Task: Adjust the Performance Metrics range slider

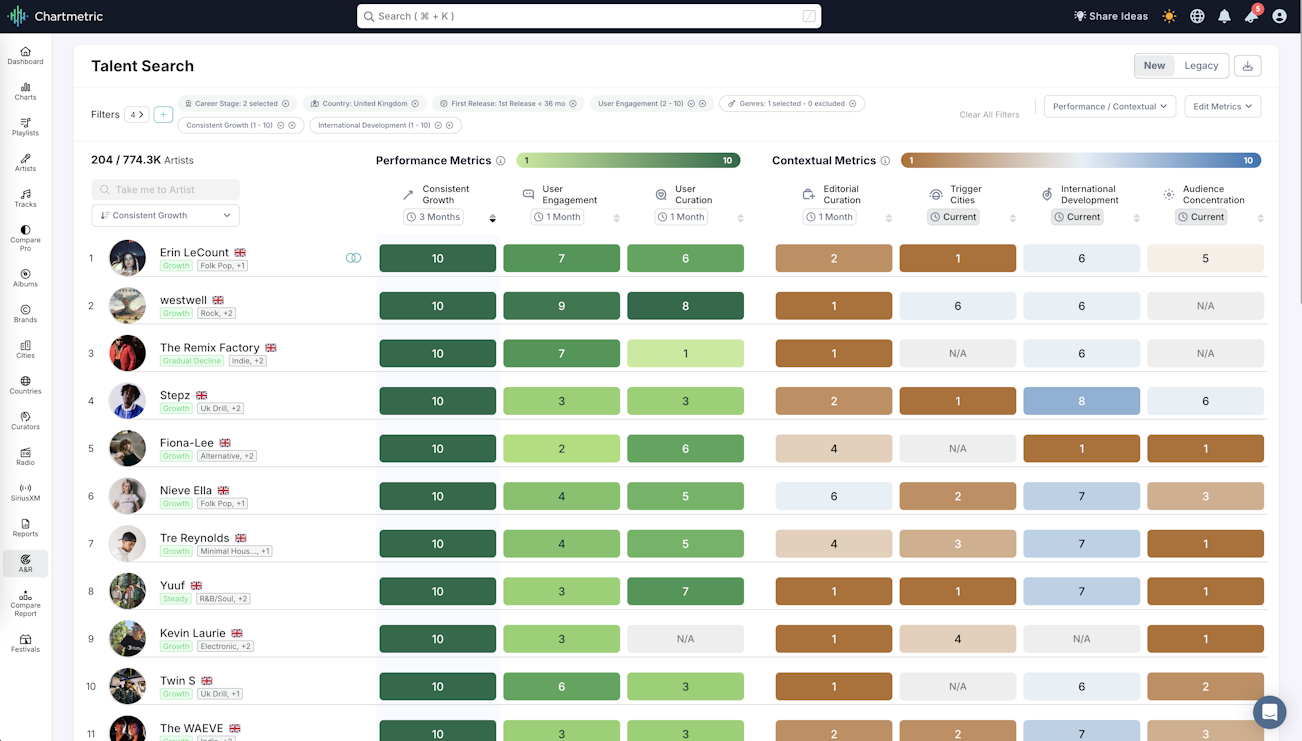Action: (628, 160)
